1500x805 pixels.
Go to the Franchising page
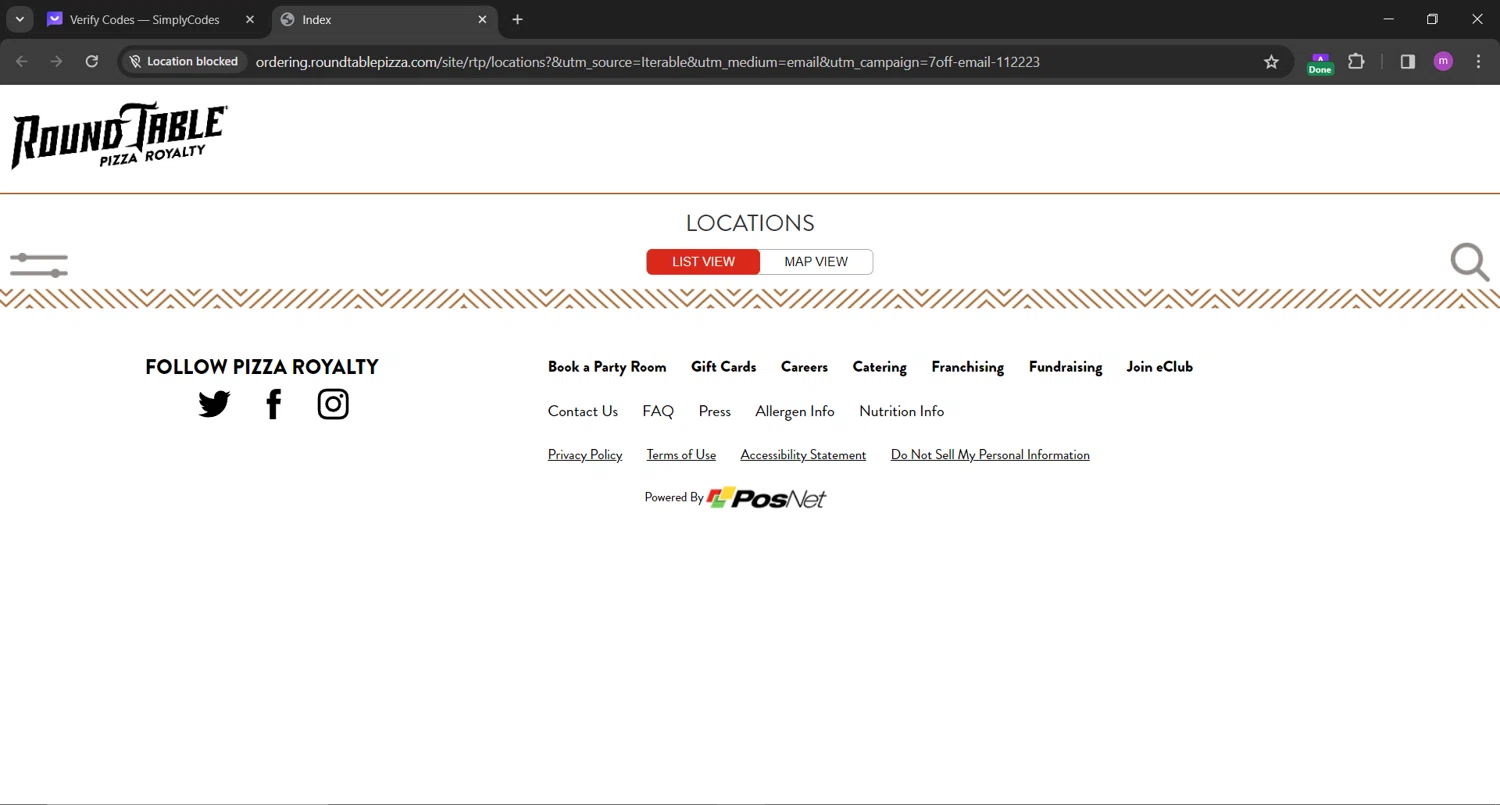[967, 367]
